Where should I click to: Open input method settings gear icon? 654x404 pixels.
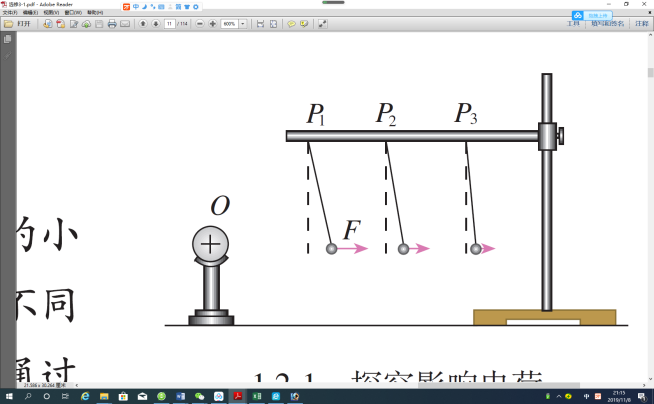pos(196,7)
